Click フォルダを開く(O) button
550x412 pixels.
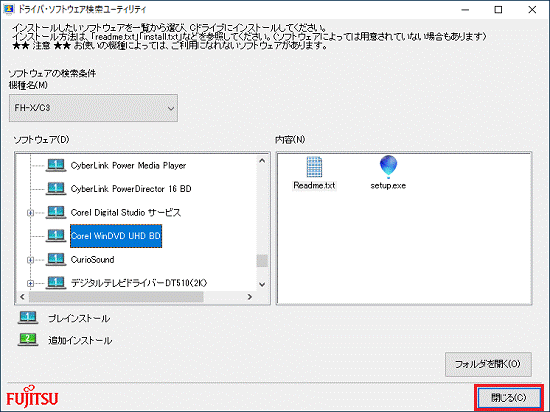[488, 364]
